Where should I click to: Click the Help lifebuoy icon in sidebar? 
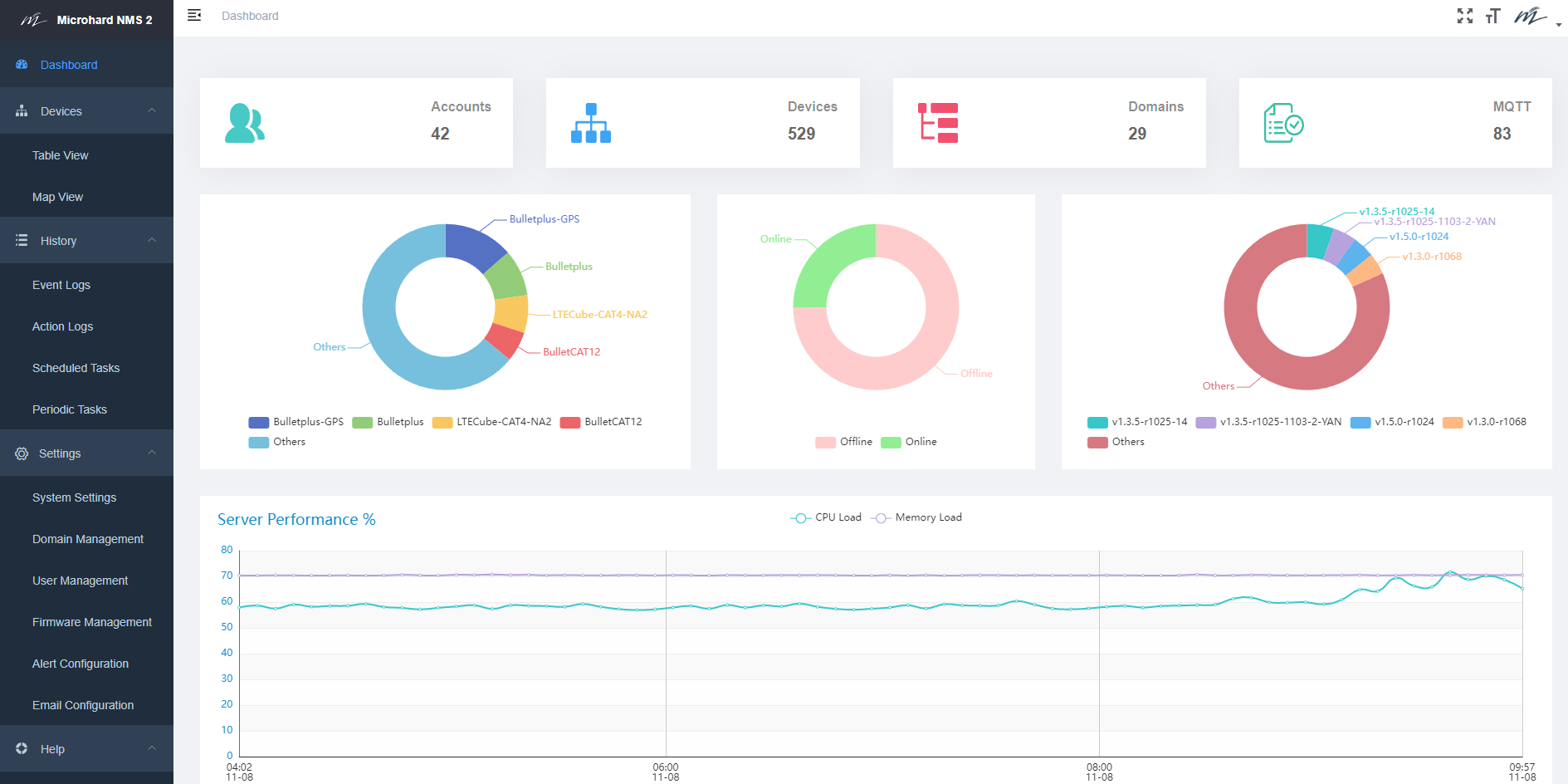(x=22, y=748)
